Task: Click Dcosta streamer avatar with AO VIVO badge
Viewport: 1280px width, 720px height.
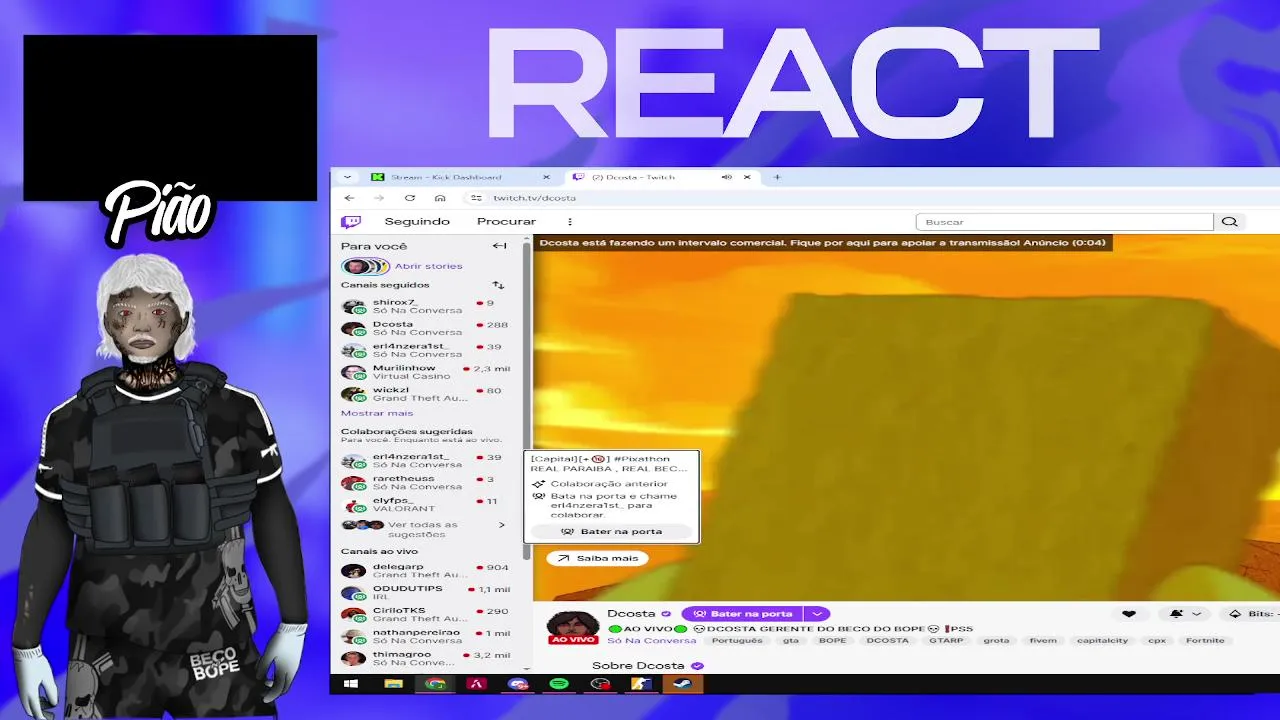Action: click(573, 627)
